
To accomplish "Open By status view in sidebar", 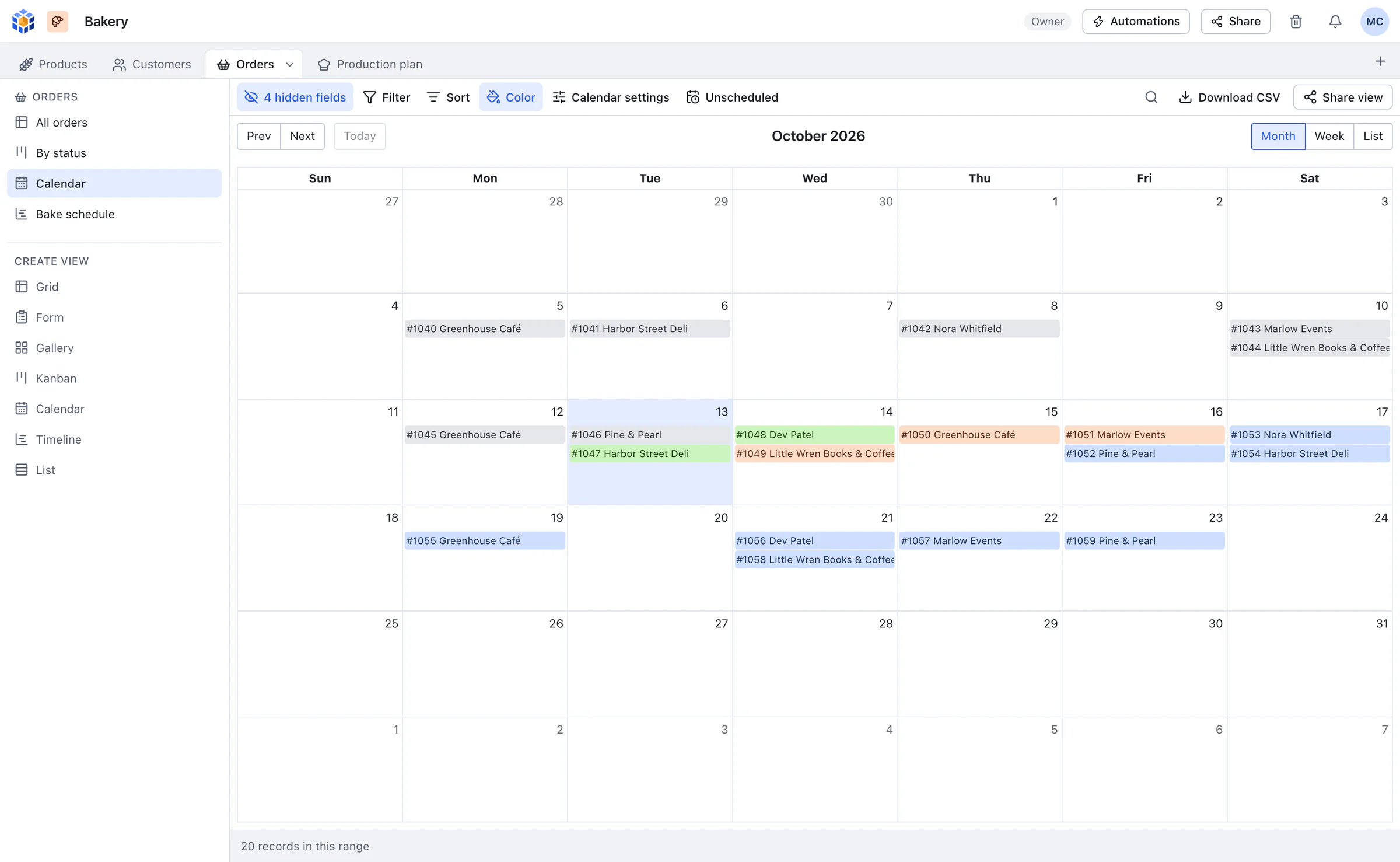I will pos(114,153).
